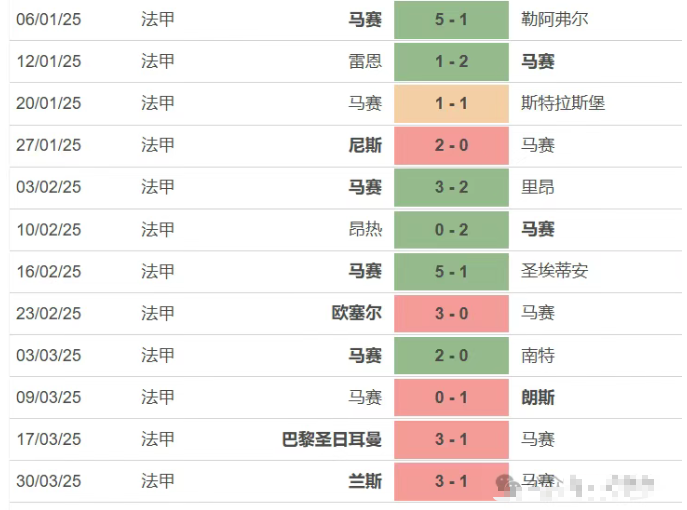687x510 pixels.
Task: Click the red 2 - 0 score for 尼斯
Action: [451, 145]
